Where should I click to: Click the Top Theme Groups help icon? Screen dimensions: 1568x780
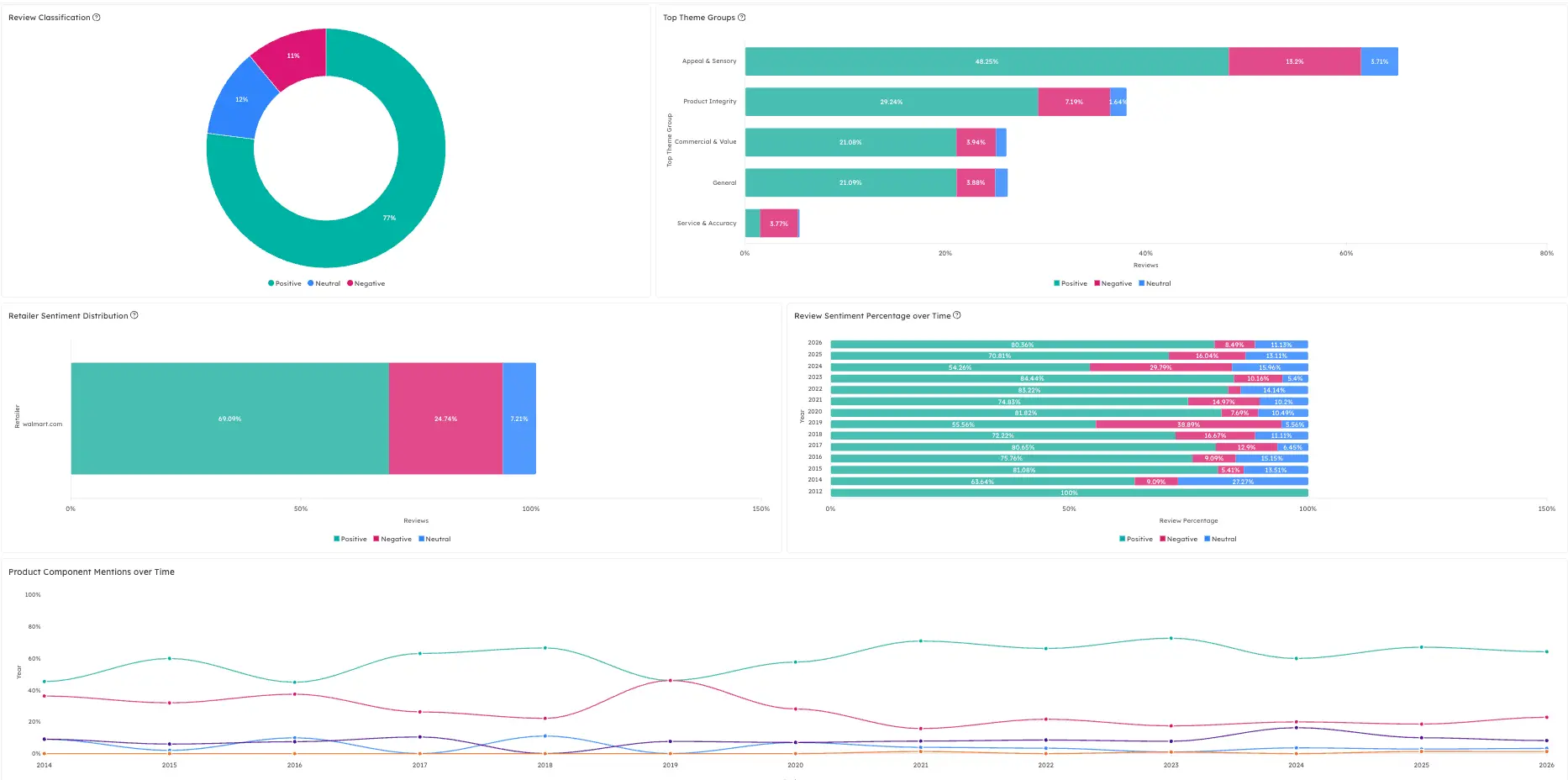click(x=742, y=18)
